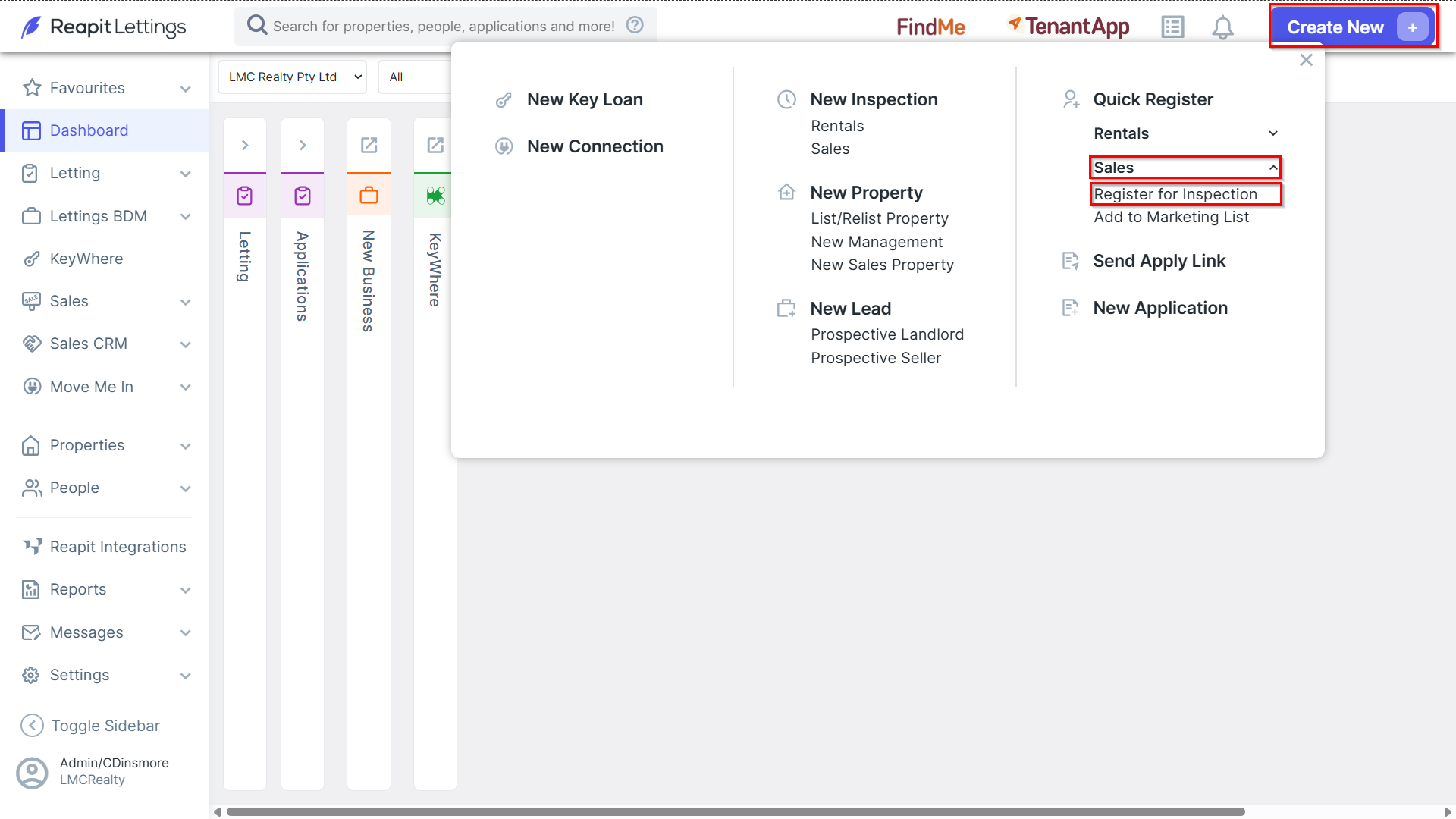Screen dimensions: 1456x819
Task: Click the notification bell icon
Action: pos(1222,27)
